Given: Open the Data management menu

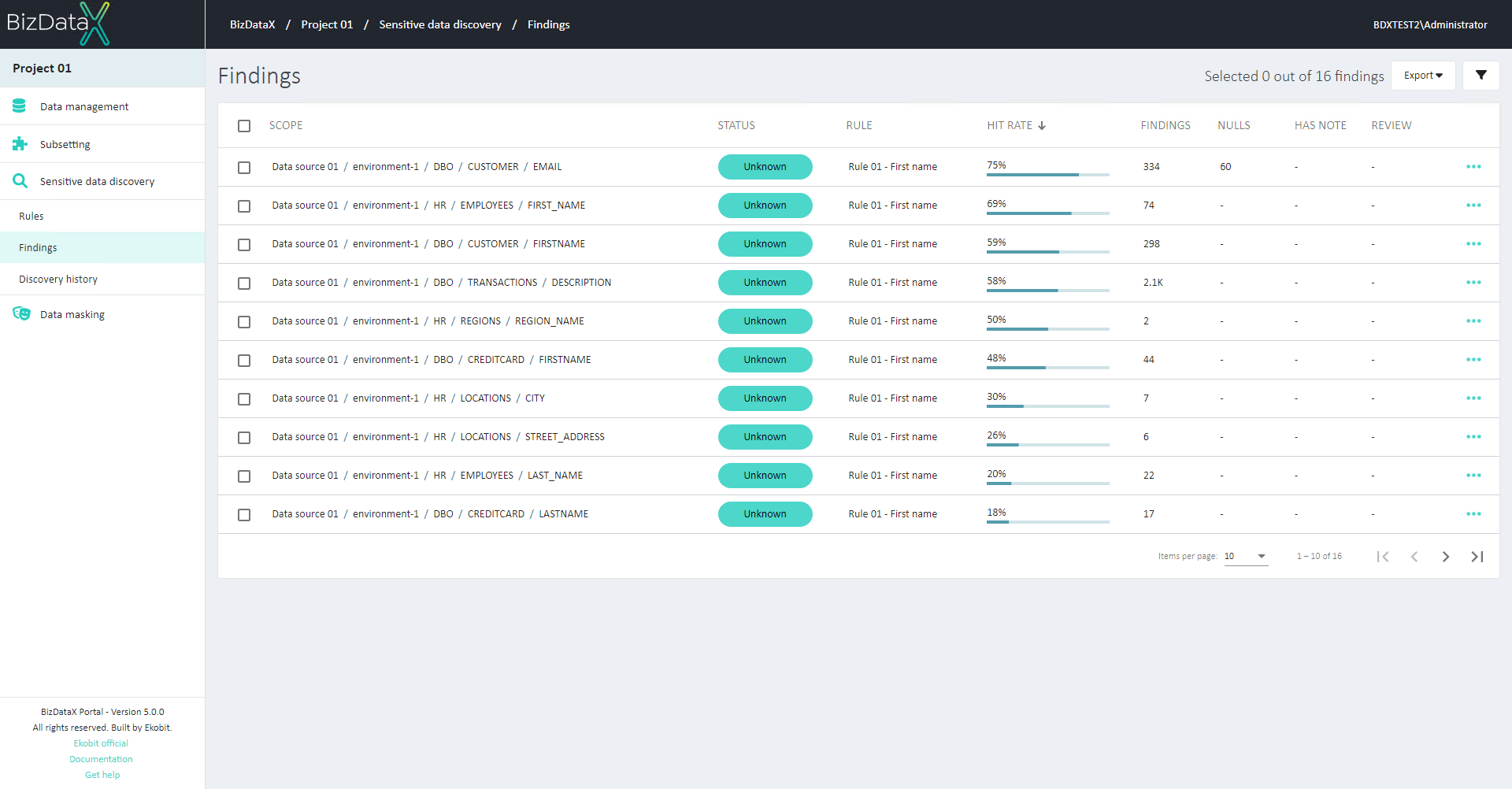Looking at the screenshot, I should [102, 106].
